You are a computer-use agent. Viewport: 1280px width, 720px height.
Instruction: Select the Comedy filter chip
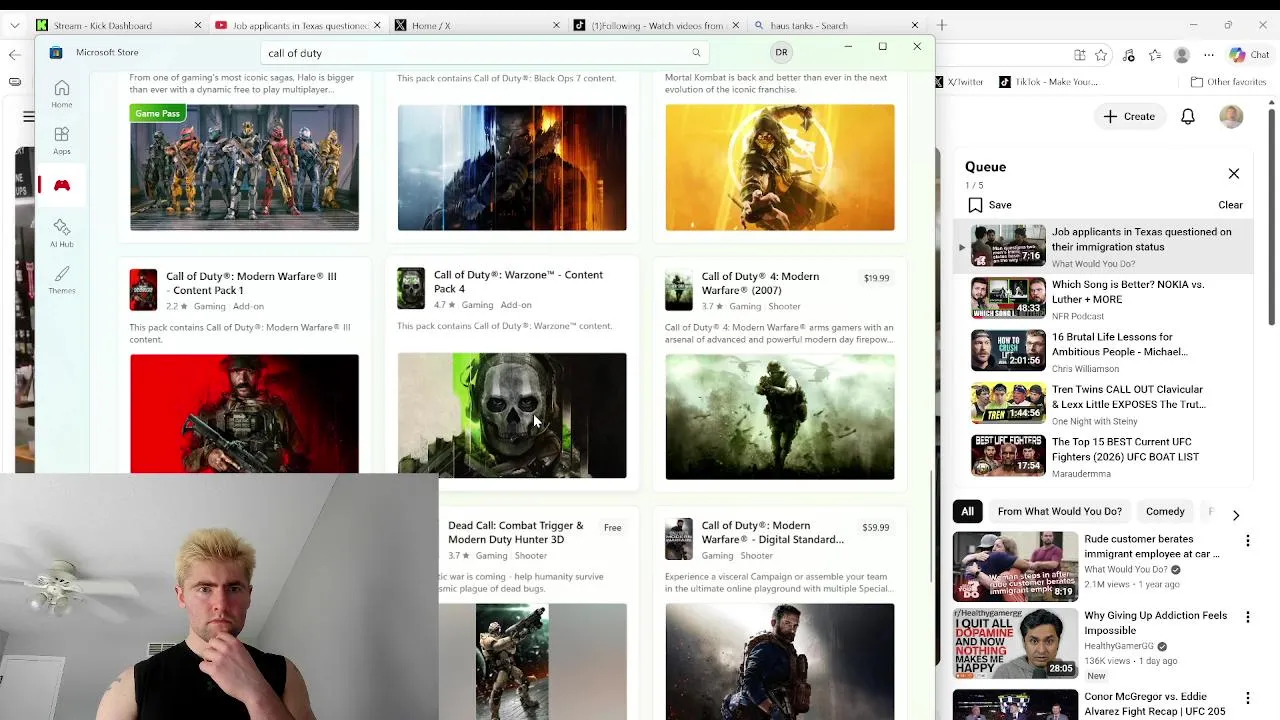(1165, 511)
